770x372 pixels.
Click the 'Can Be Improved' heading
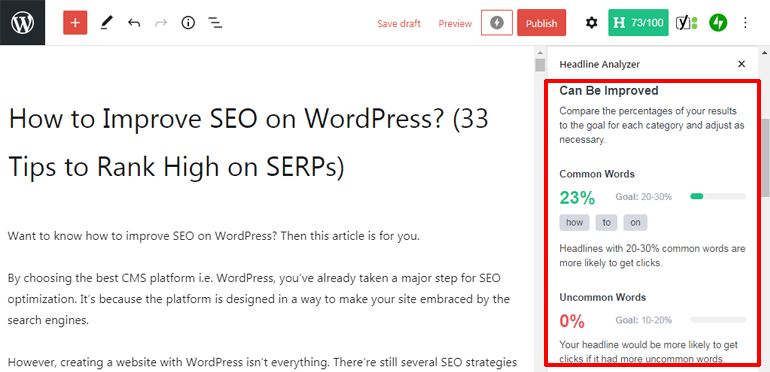[609, 90]
